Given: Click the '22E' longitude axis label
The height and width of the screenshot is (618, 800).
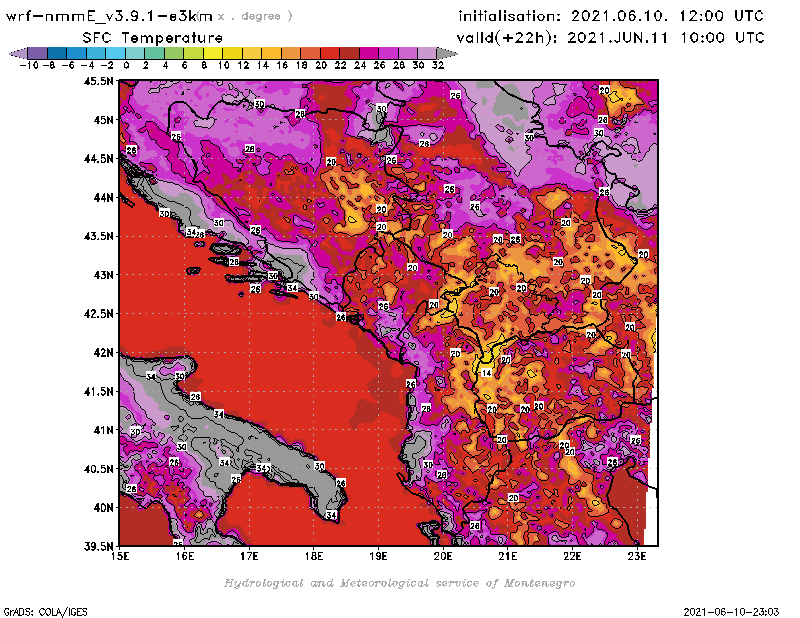Looking at the screenshot, I should click(572, 556).
